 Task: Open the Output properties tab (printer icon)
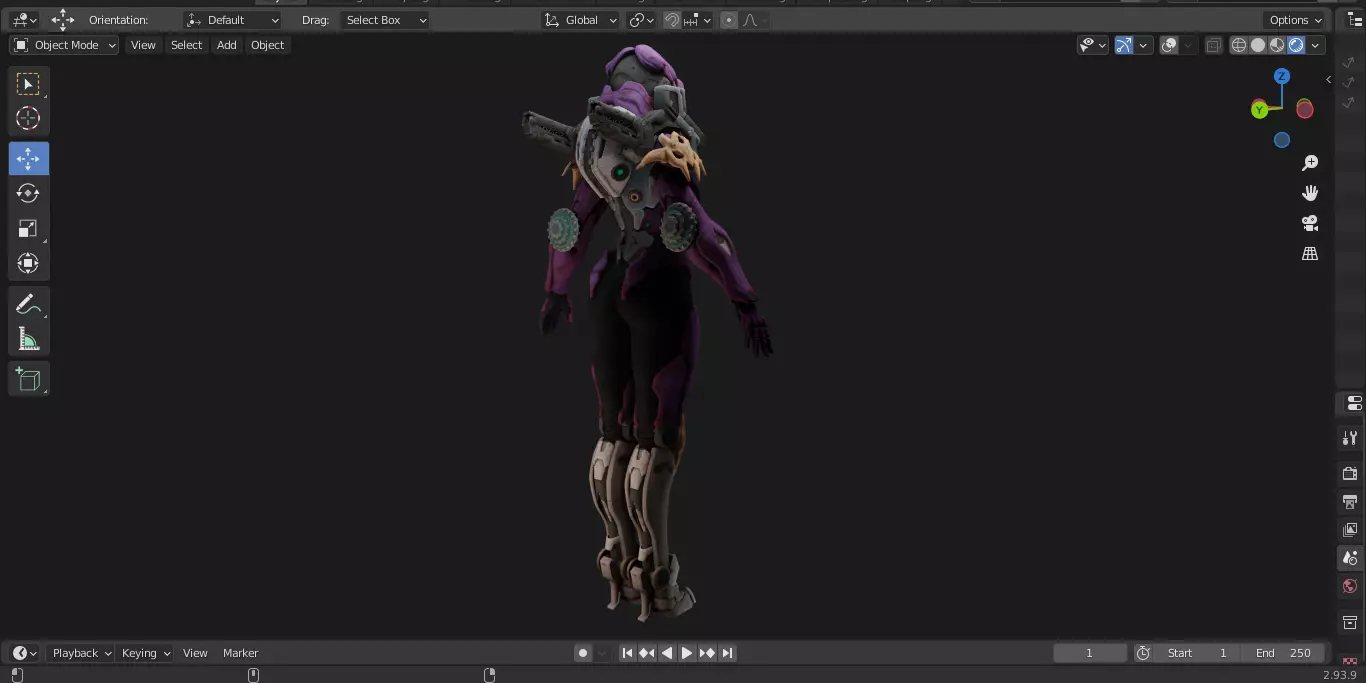[x=1350, y=501]
